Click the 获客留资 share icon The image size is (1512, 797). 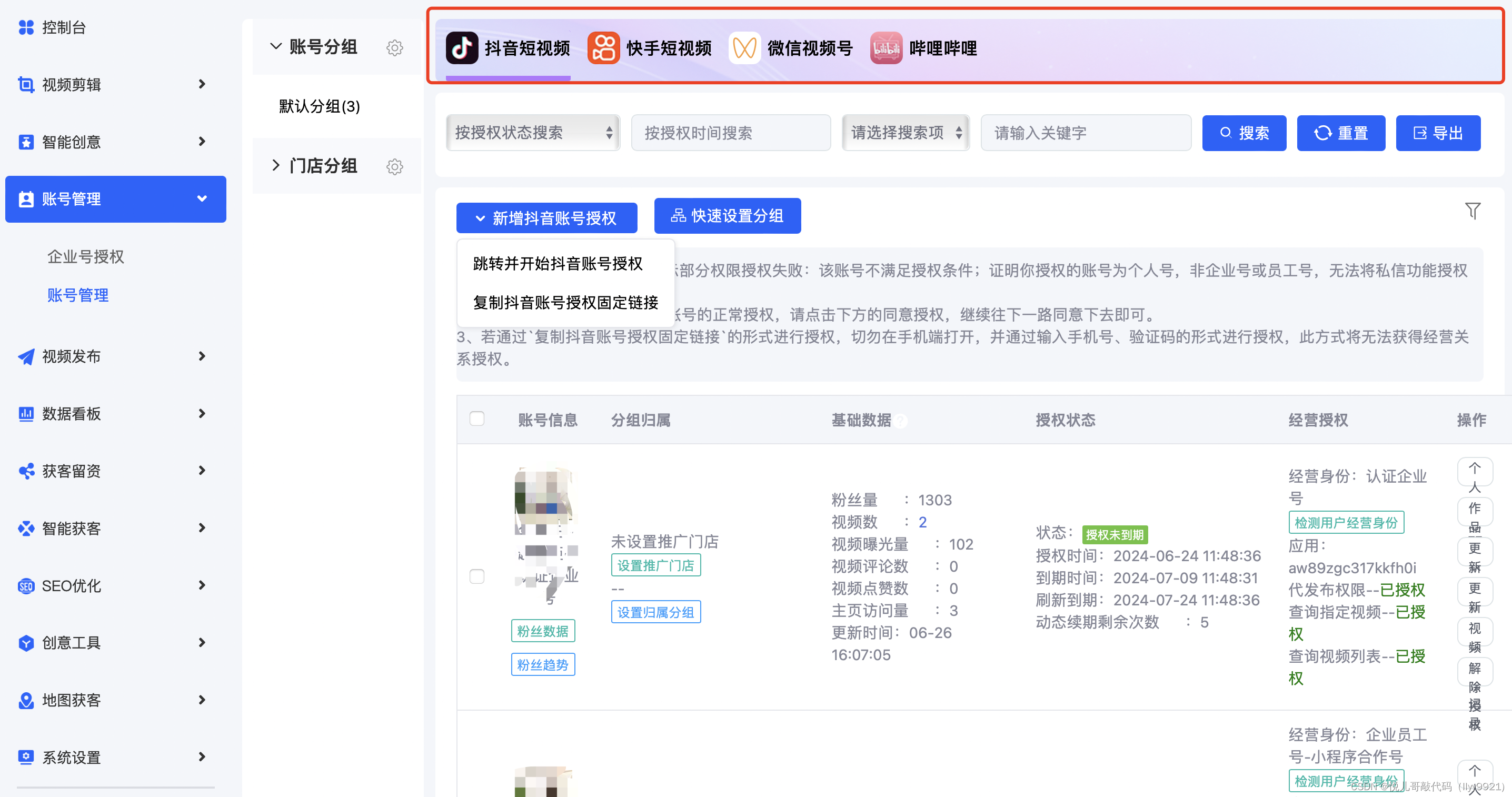click(26, 471)
